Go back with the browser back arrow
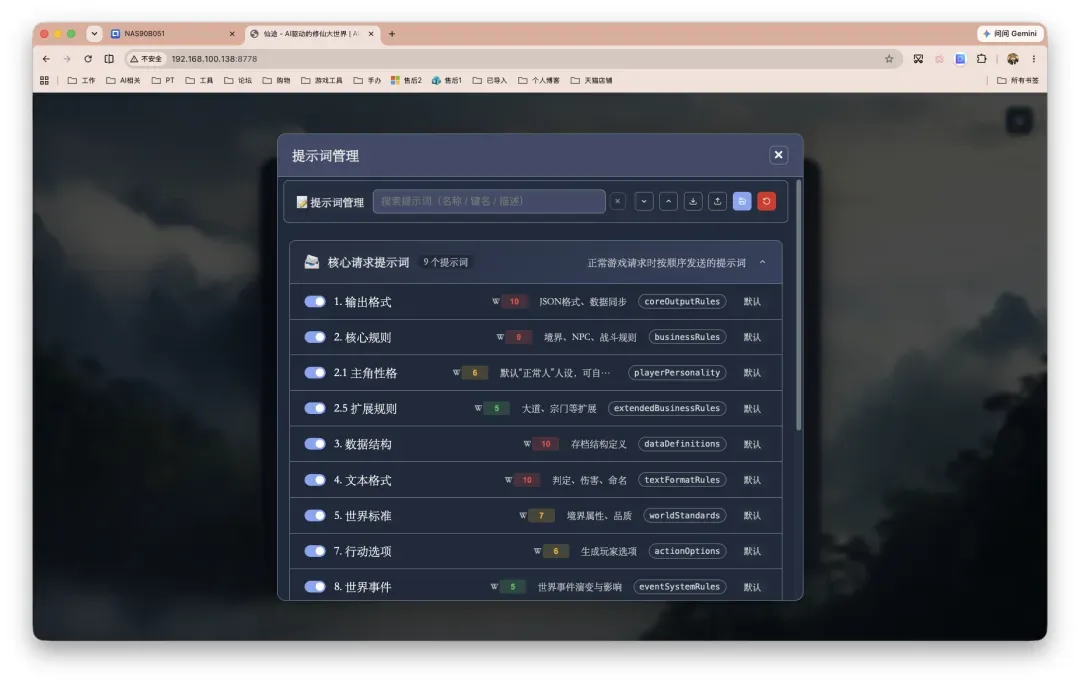This screenshot has width=1080, height=684. [46, 59]
